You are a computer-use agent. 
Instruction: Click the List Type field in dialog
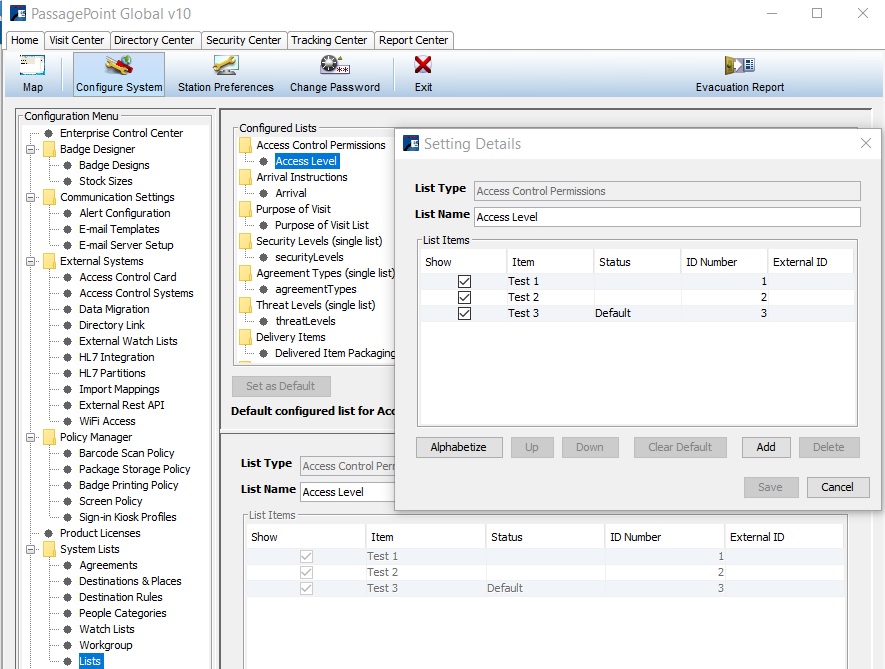click(667, 191)
